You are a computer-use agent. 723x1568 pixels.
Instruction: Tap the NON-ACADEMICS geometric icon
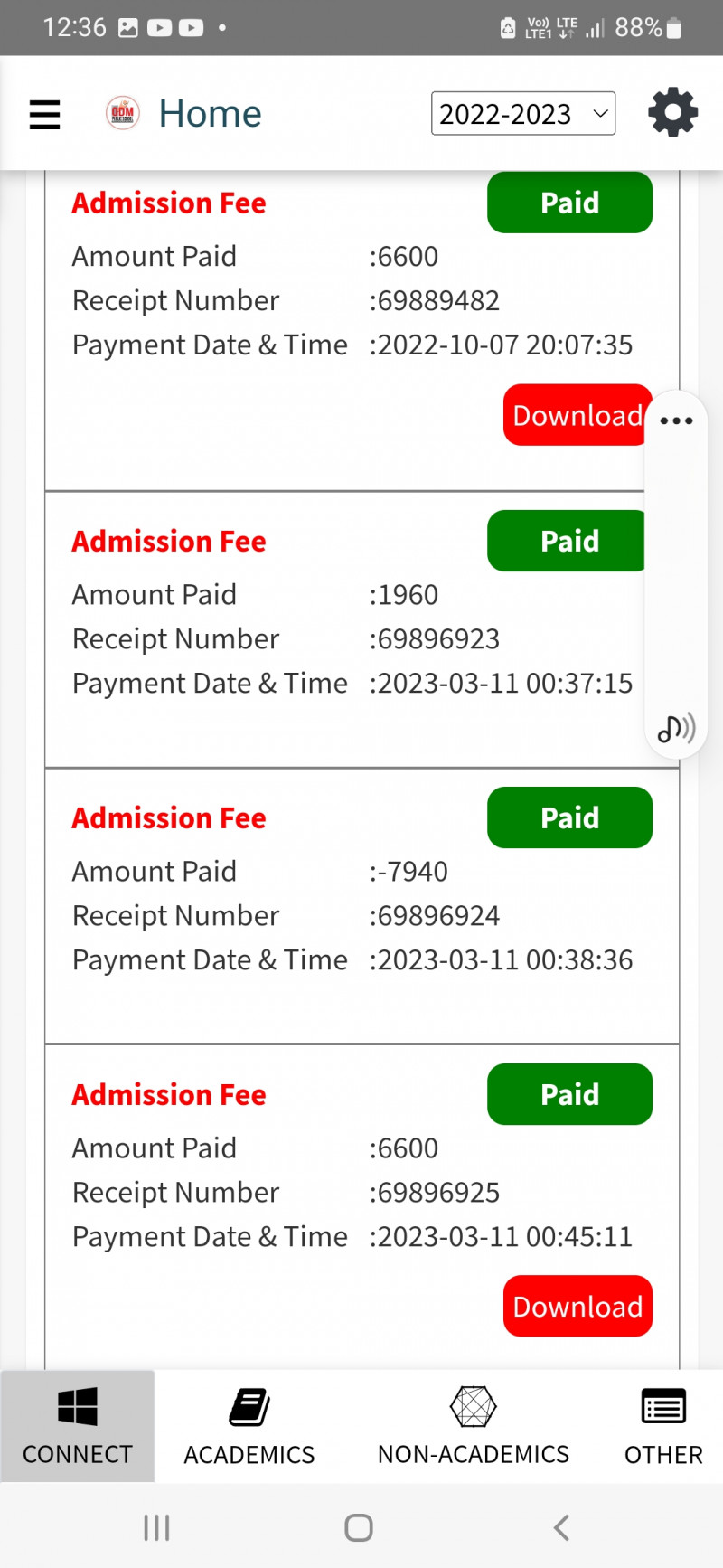473,1407
